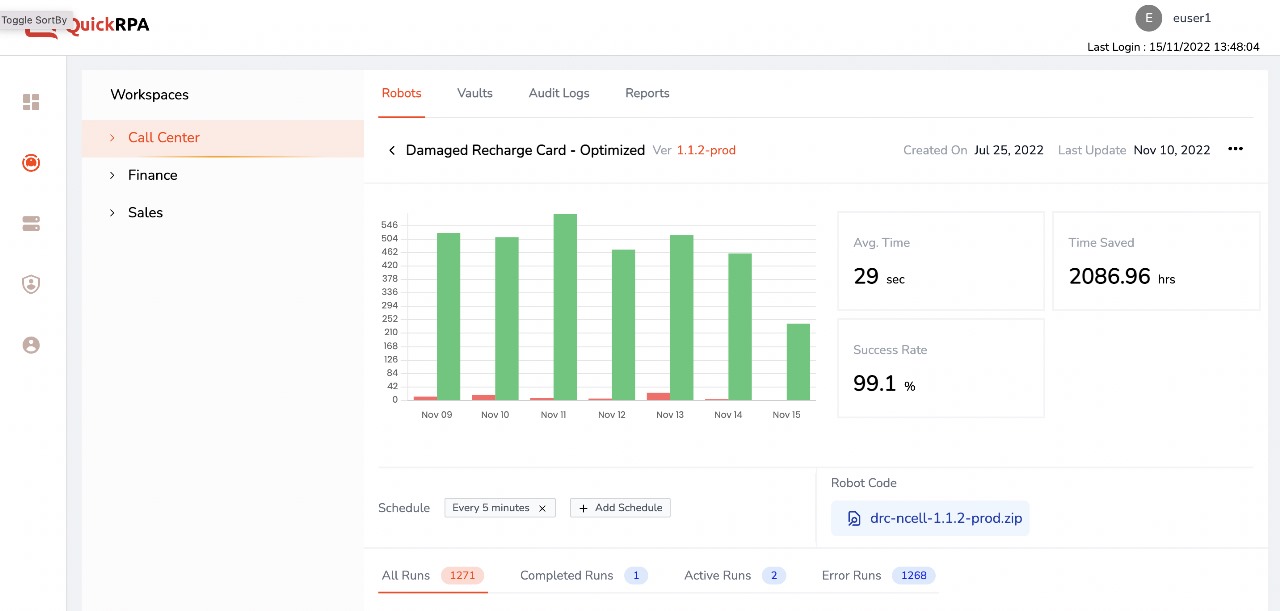Click the euser1 avatar icon

pyautogui.click(x=1148, y=18)
